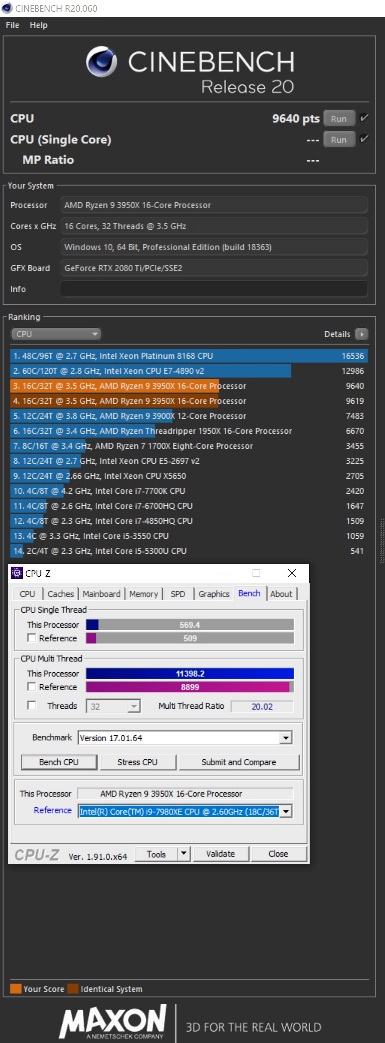Enable the Threads checkbox in CPU-Z
Image resolution: width=385 pixels, height=1043 pixels.
tap(31, 706)
